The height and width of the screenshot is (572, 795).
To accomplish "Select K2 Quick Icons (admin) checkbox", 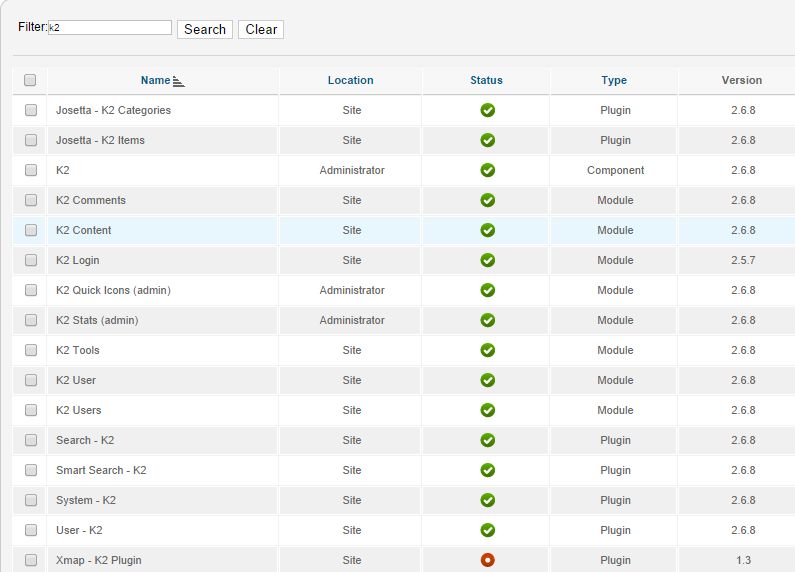I will coord(31,290).
